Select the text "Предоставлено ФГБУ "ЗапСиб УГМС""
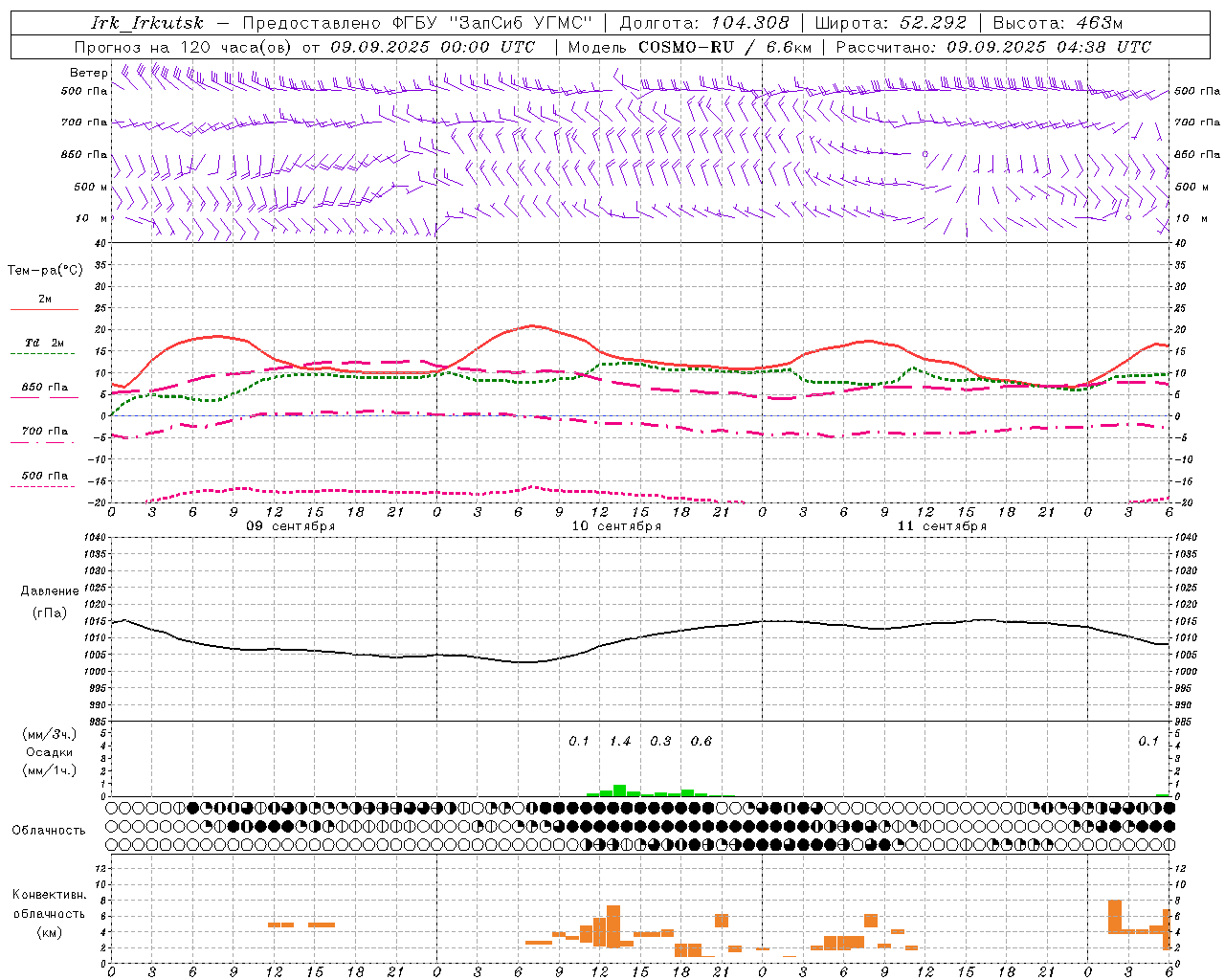Screen dimensions: 1225x980 (418, 23)
